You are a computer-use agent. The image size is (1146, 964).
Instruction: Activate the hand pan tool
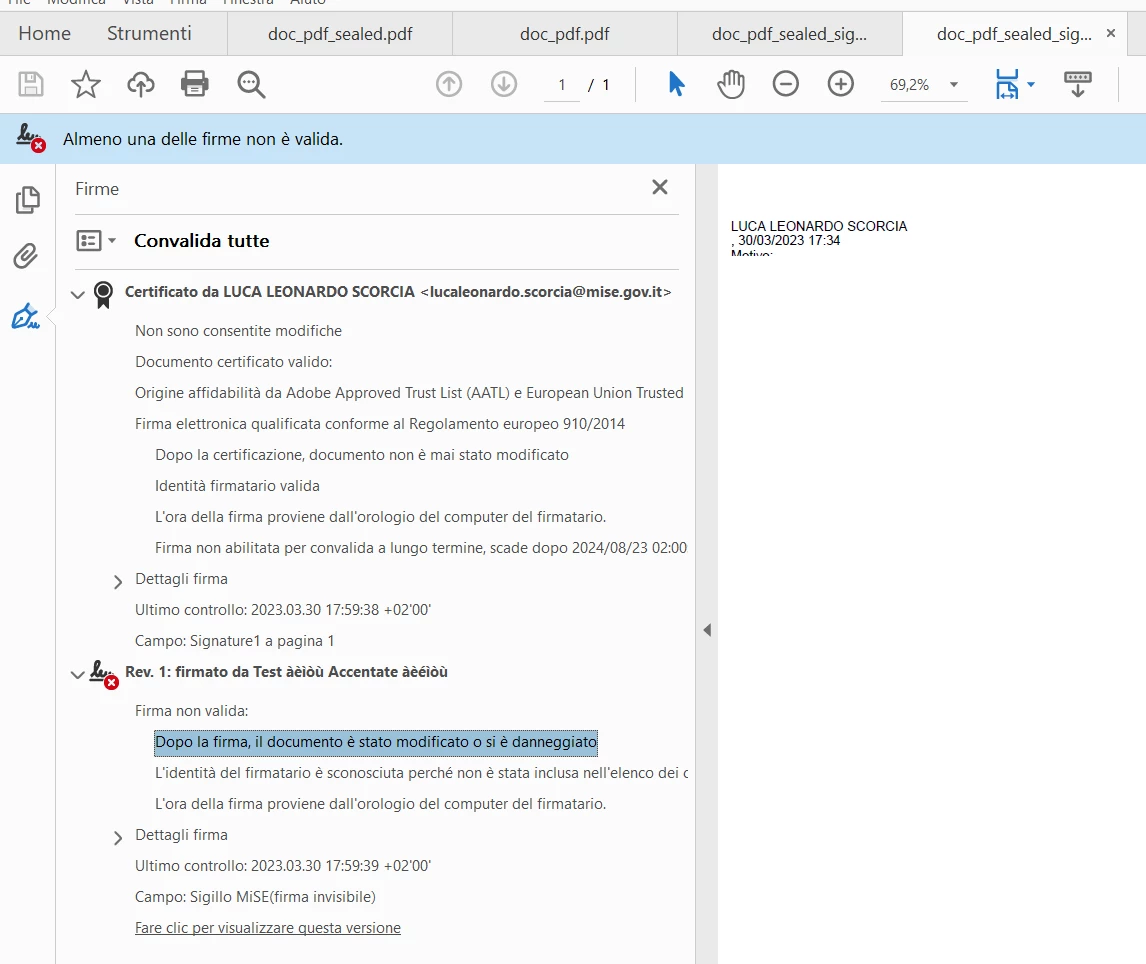click(731, 84)
